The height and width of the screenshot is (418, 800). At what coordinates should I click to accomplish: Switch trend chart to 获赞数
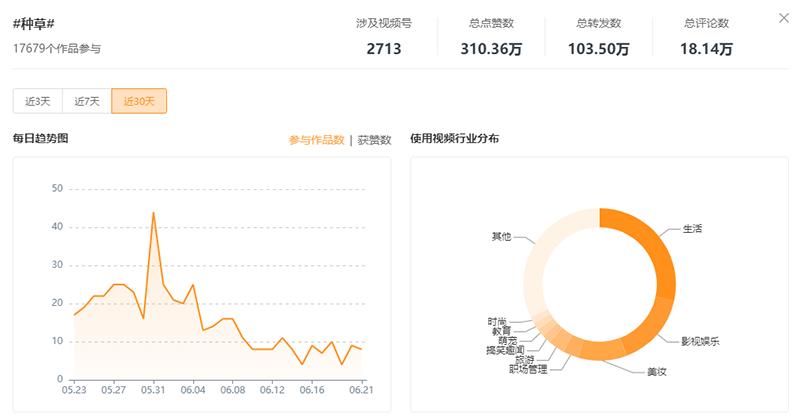point(374,140)
